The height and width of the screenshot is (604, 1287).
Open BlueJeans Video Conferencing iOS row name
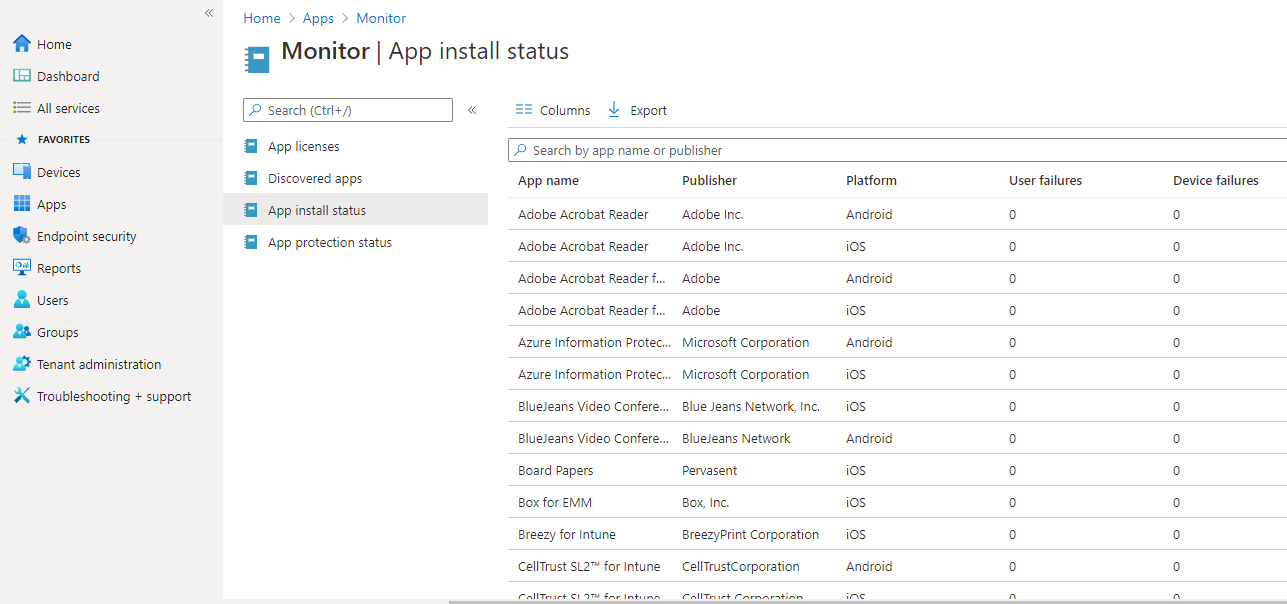click(594, 406)
